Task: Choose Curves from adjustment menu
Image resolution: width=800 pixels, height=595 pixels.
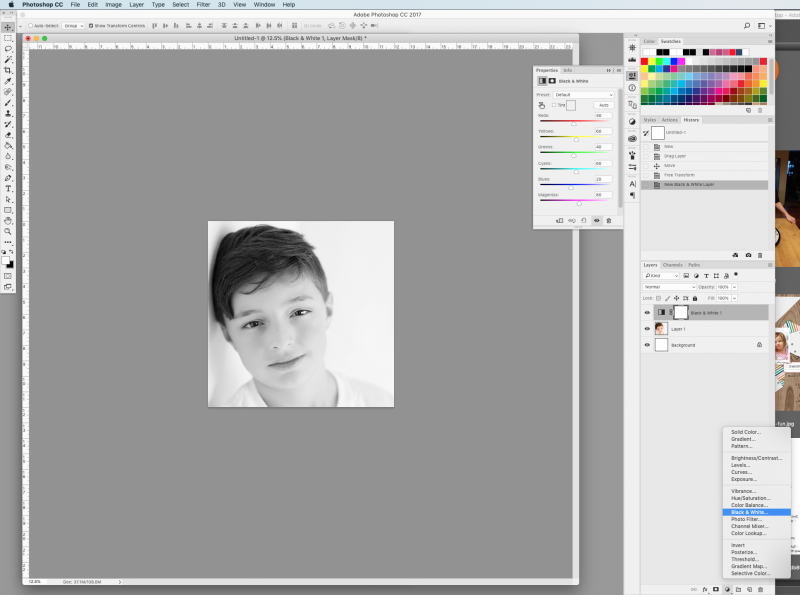Action: click(741, 472)
